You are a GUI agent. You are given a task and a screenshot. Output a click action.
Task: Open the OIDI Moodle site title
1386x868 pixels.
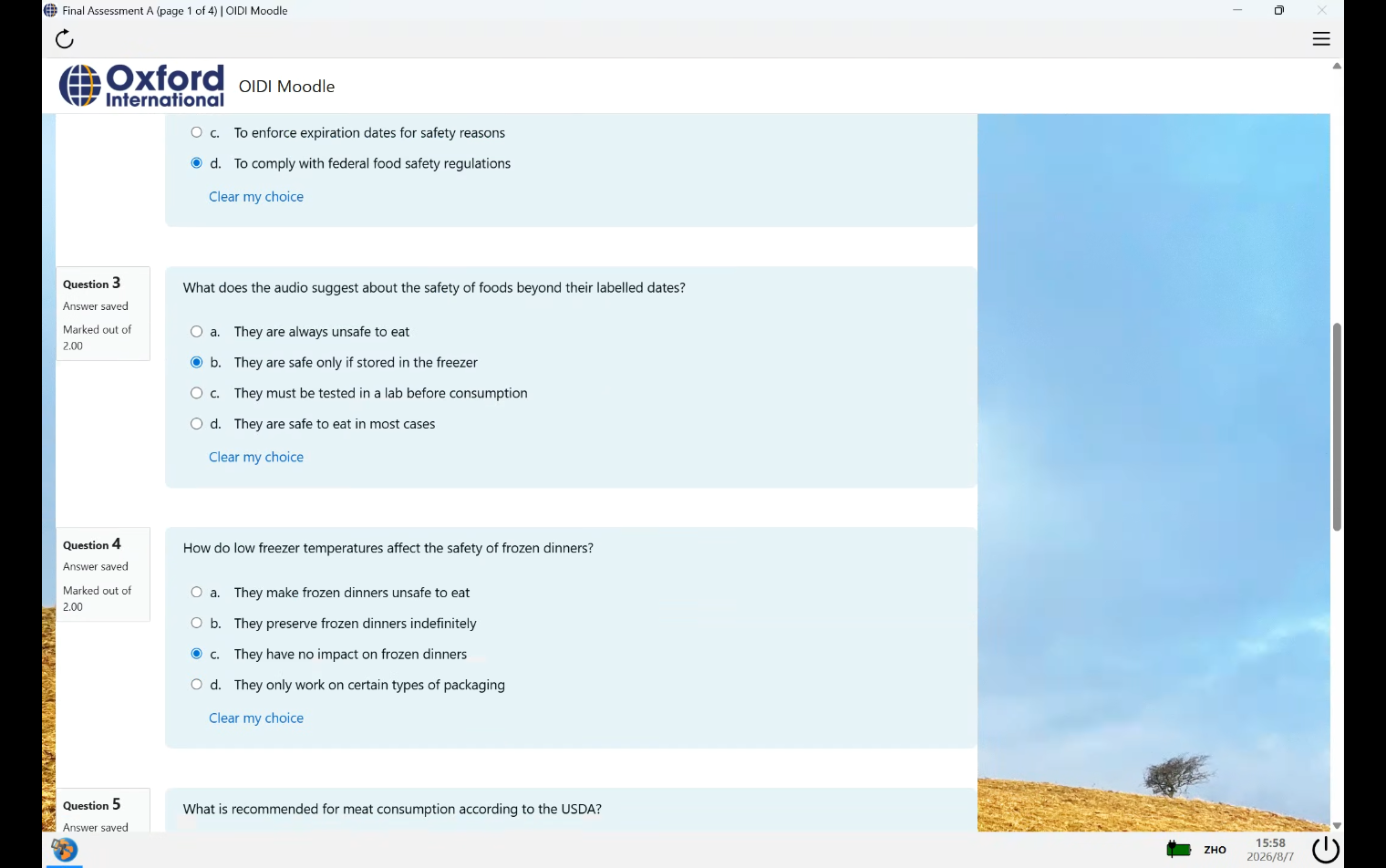(x=286, y=87)
